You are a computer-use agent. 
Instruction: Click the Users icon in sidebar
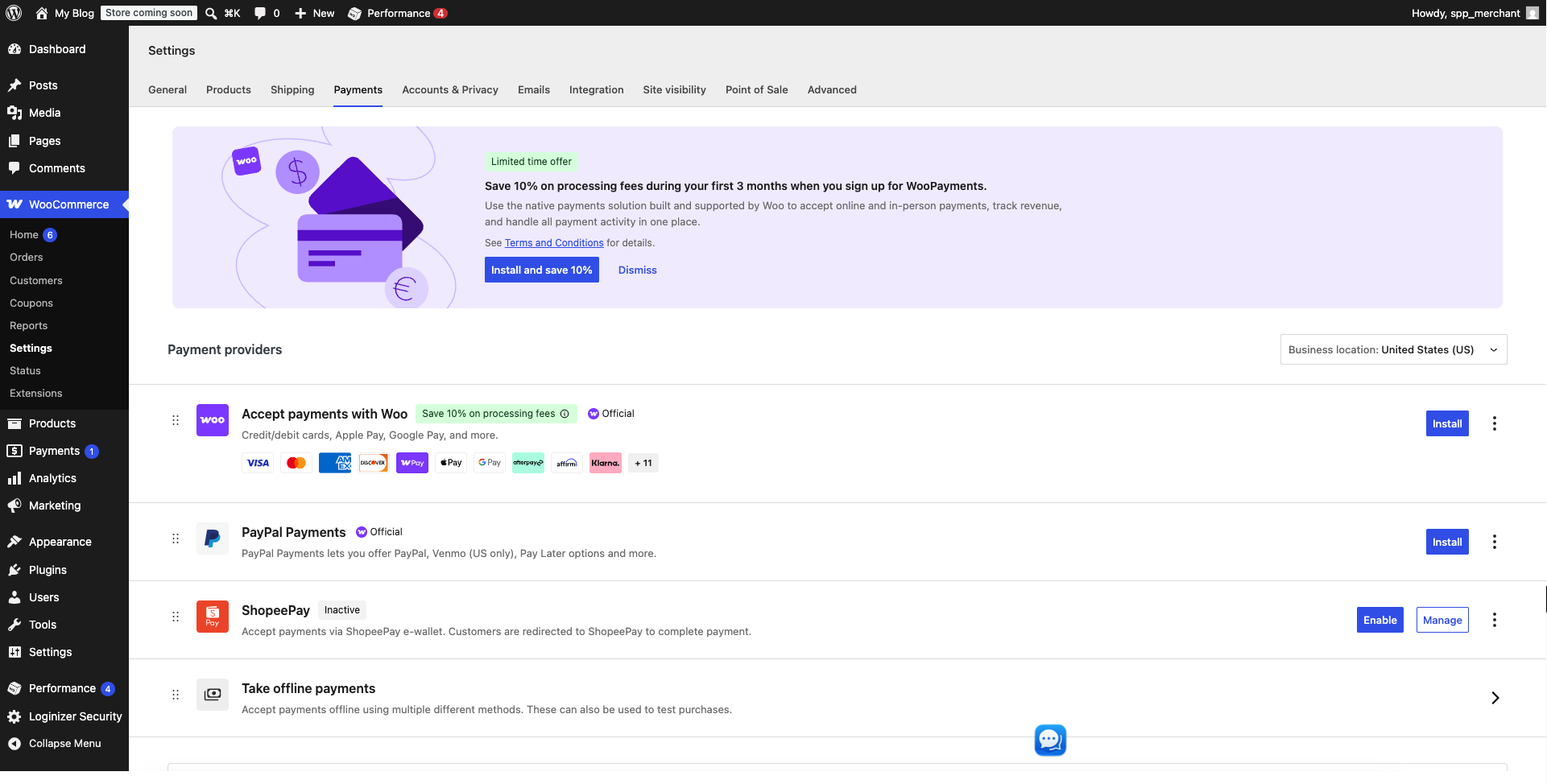[x=14, y=597]
